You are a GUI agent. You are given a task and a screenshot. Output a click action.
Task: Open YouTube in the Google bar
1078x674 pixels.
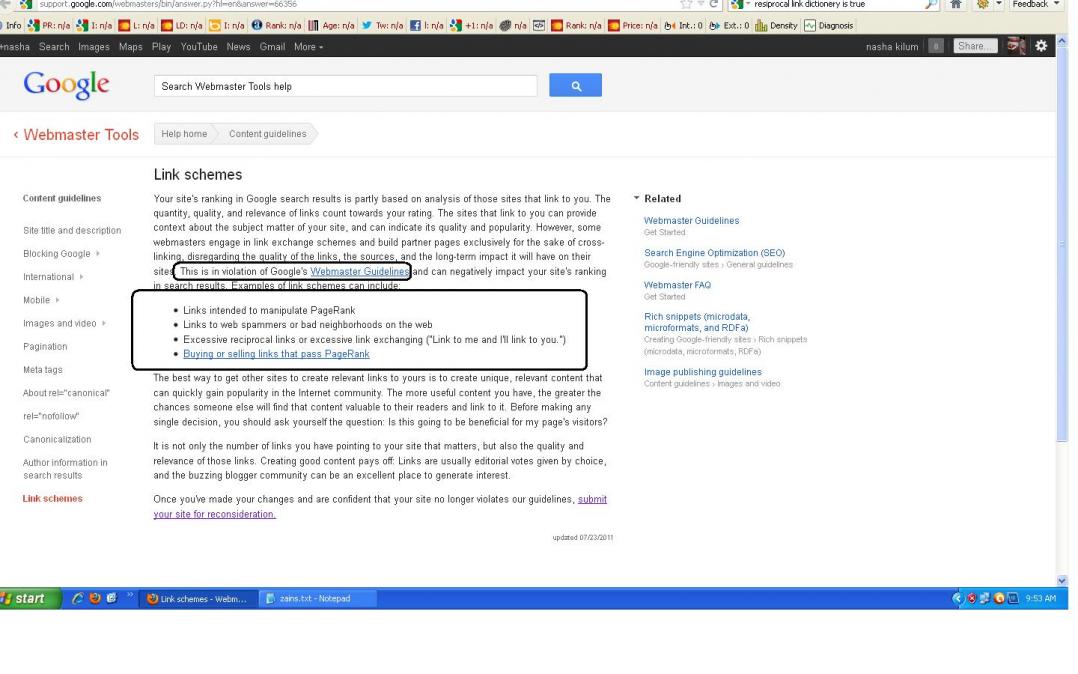(199, 47)
